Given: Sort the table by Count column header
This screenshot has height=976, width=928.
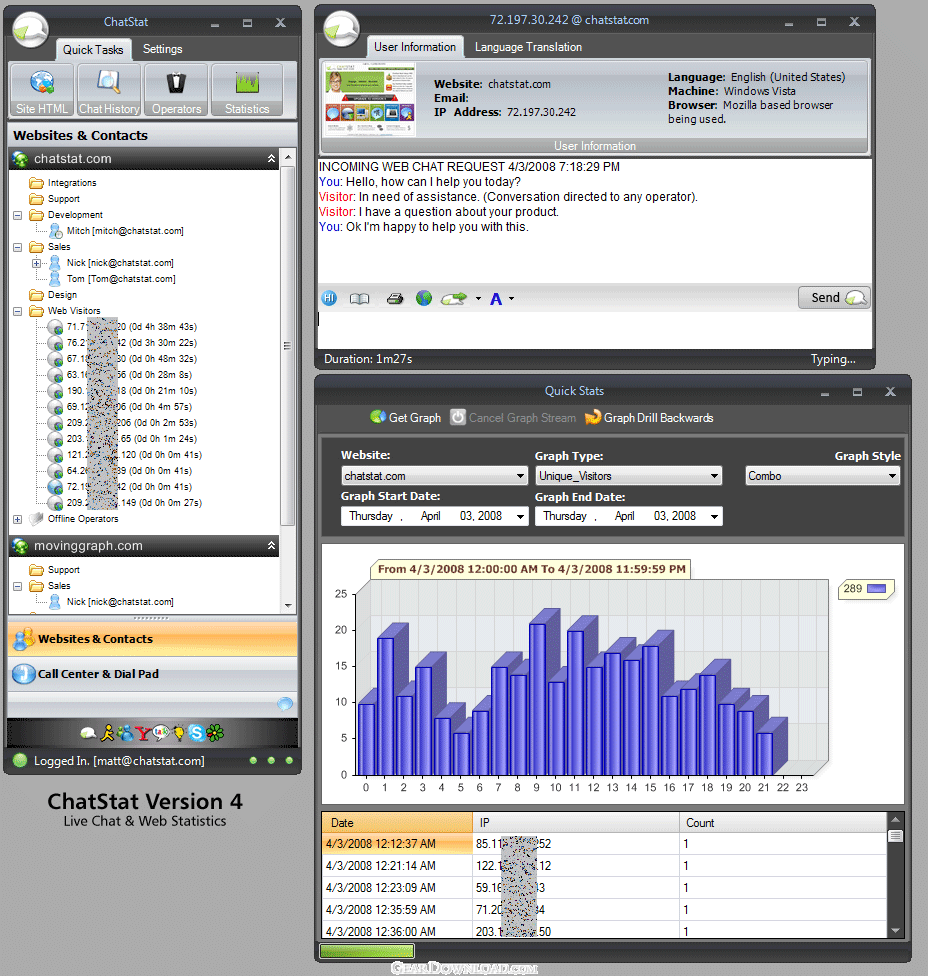Looking at the screenshot, I should pos(783,823).
